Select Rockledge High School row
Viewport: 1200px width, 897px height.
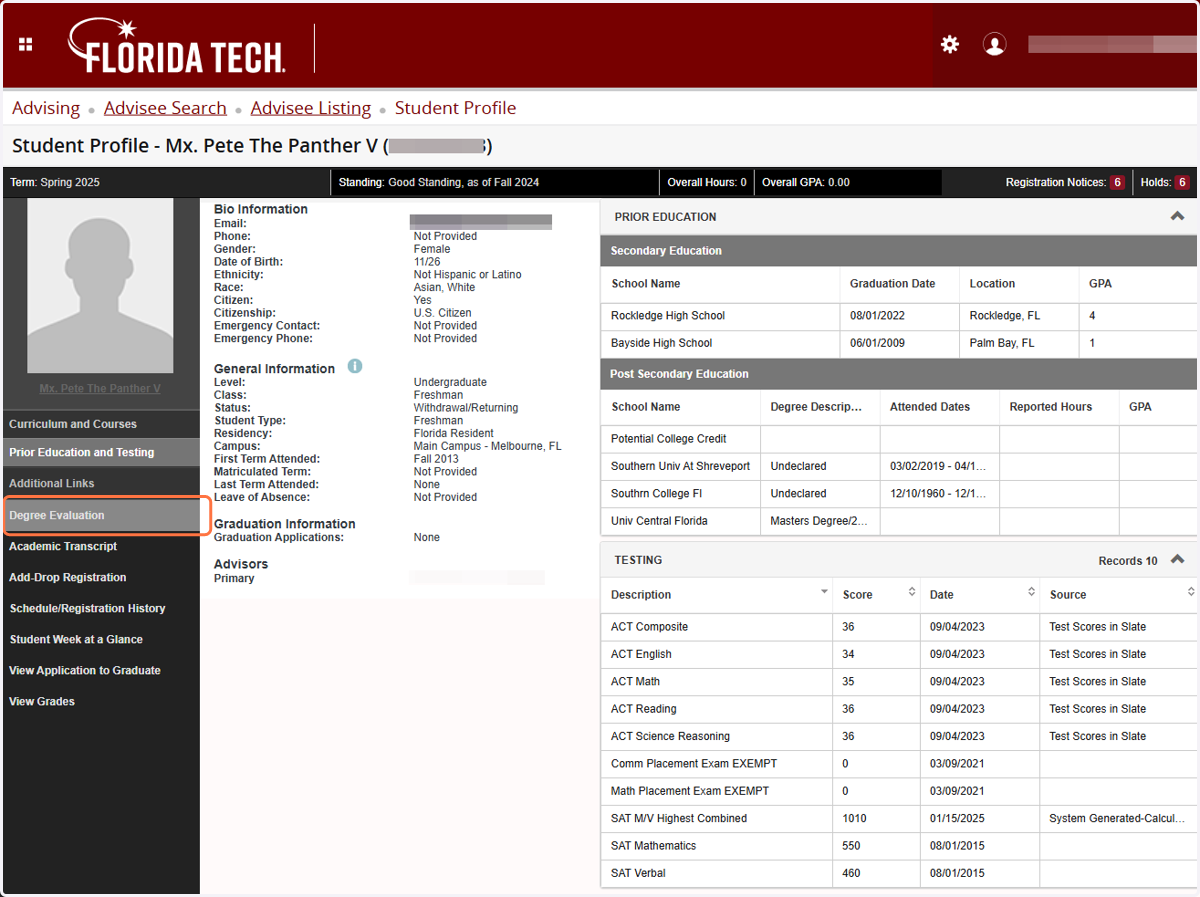click(899, 315)
